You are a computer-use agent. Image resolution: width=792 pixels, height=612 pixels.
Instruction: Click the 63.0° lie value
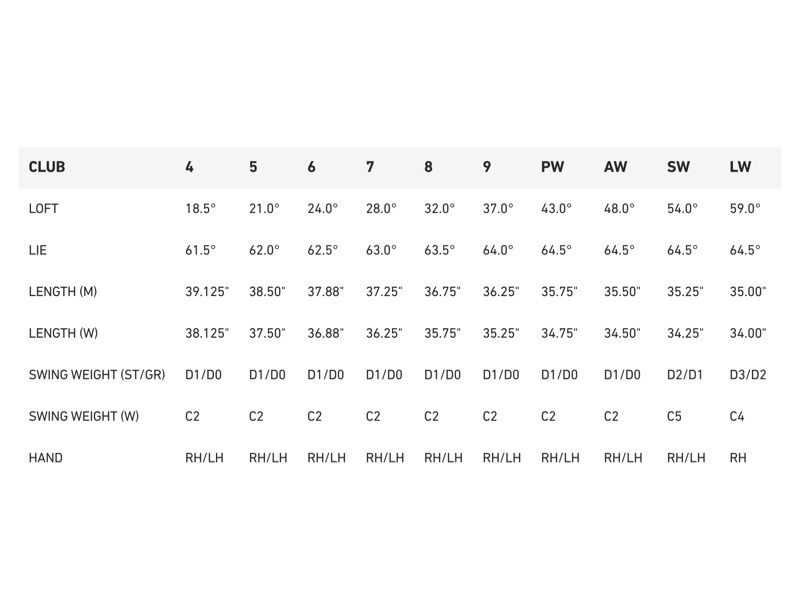(x=381, y=250)
